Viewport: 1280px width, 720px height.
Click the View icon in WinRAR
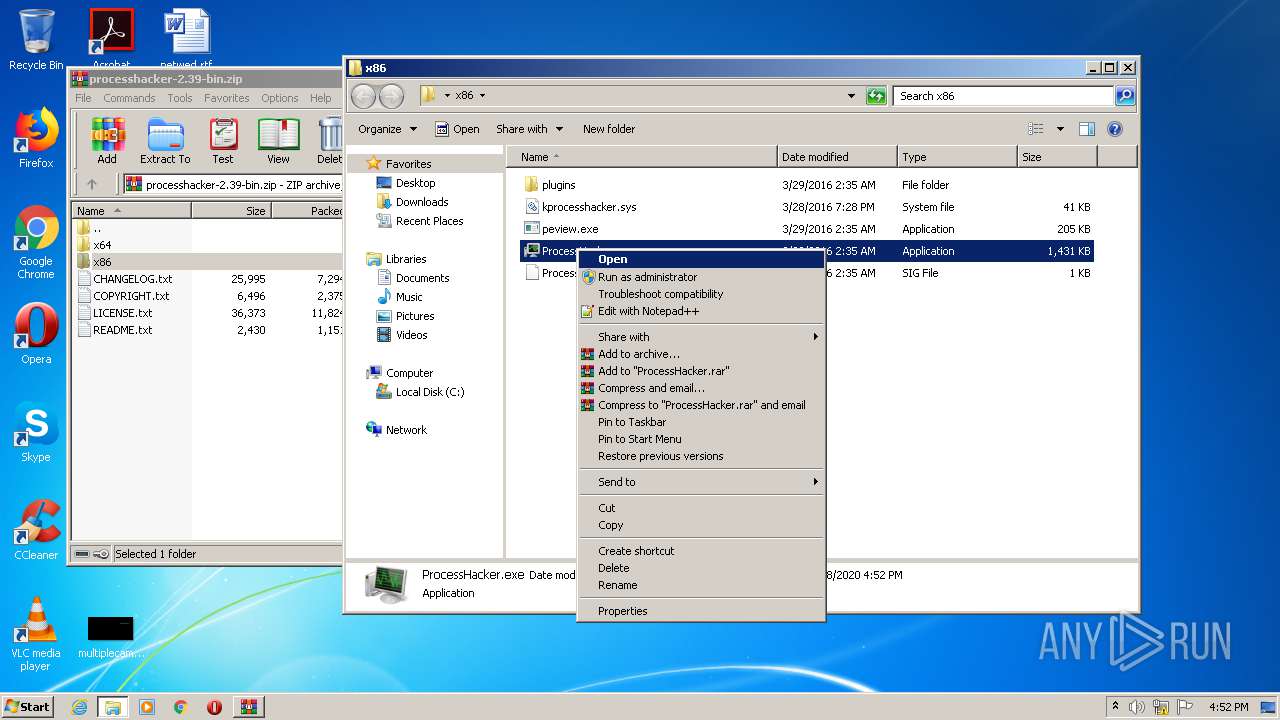point(279,141)
